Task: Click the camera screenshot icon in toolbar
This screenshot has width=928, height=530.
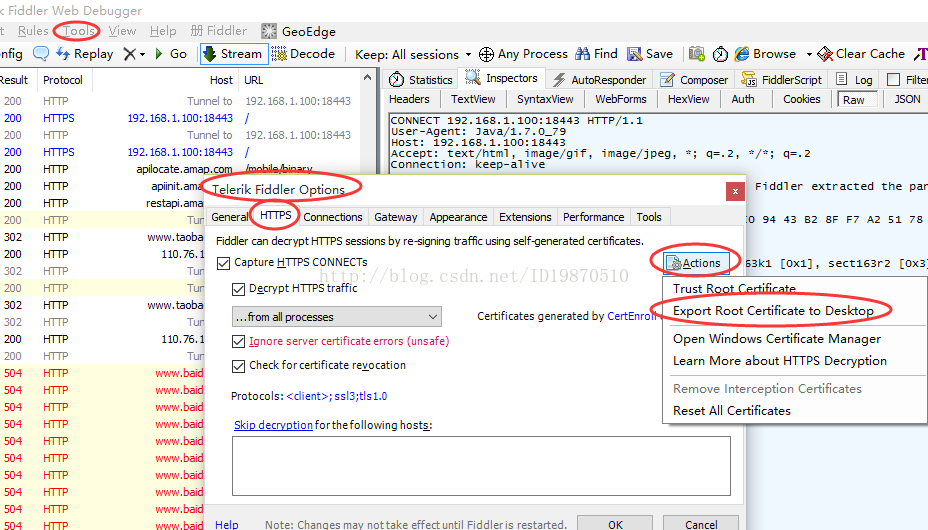Action: [x=697, y=54]
